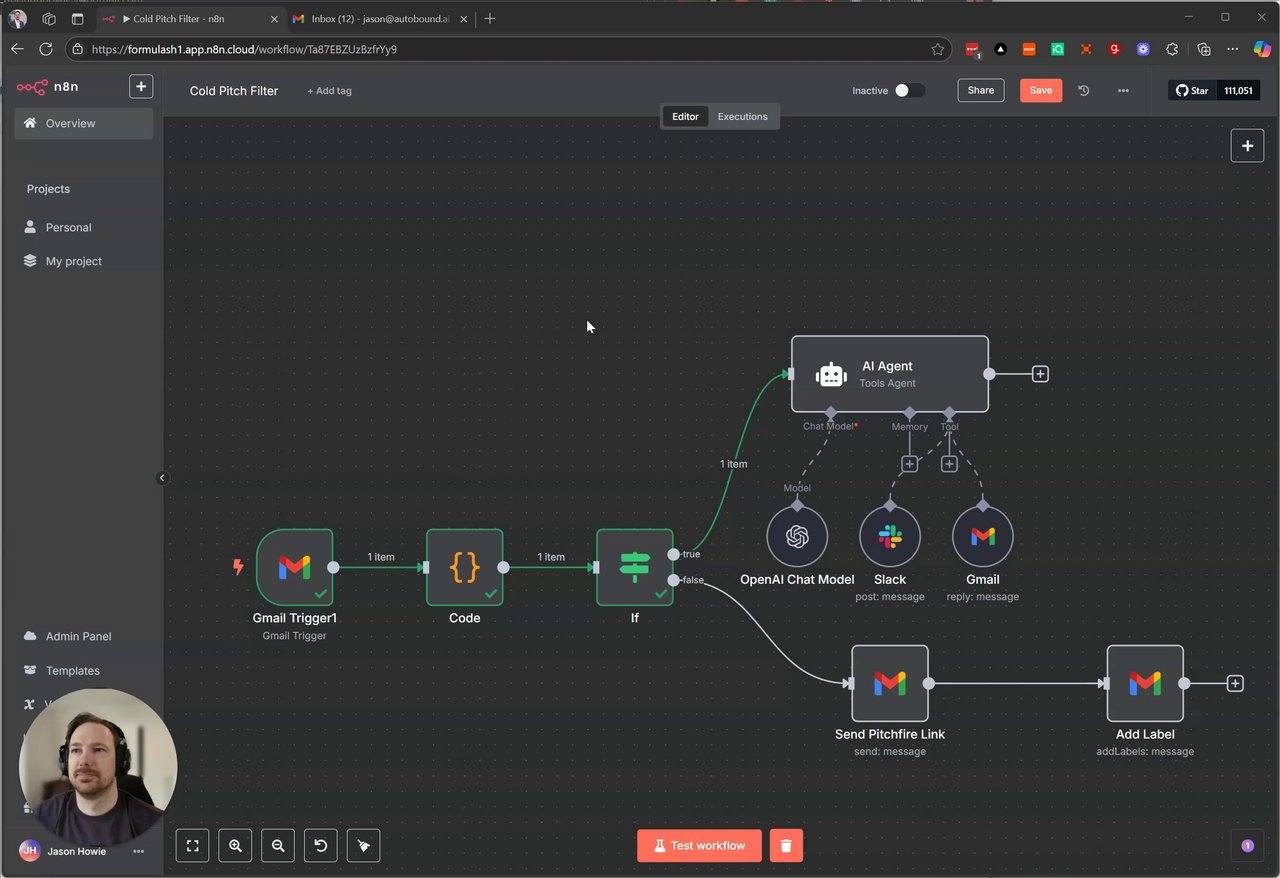
Task: Open the Send Pitchfire Link node
Action: click(890, 683)
